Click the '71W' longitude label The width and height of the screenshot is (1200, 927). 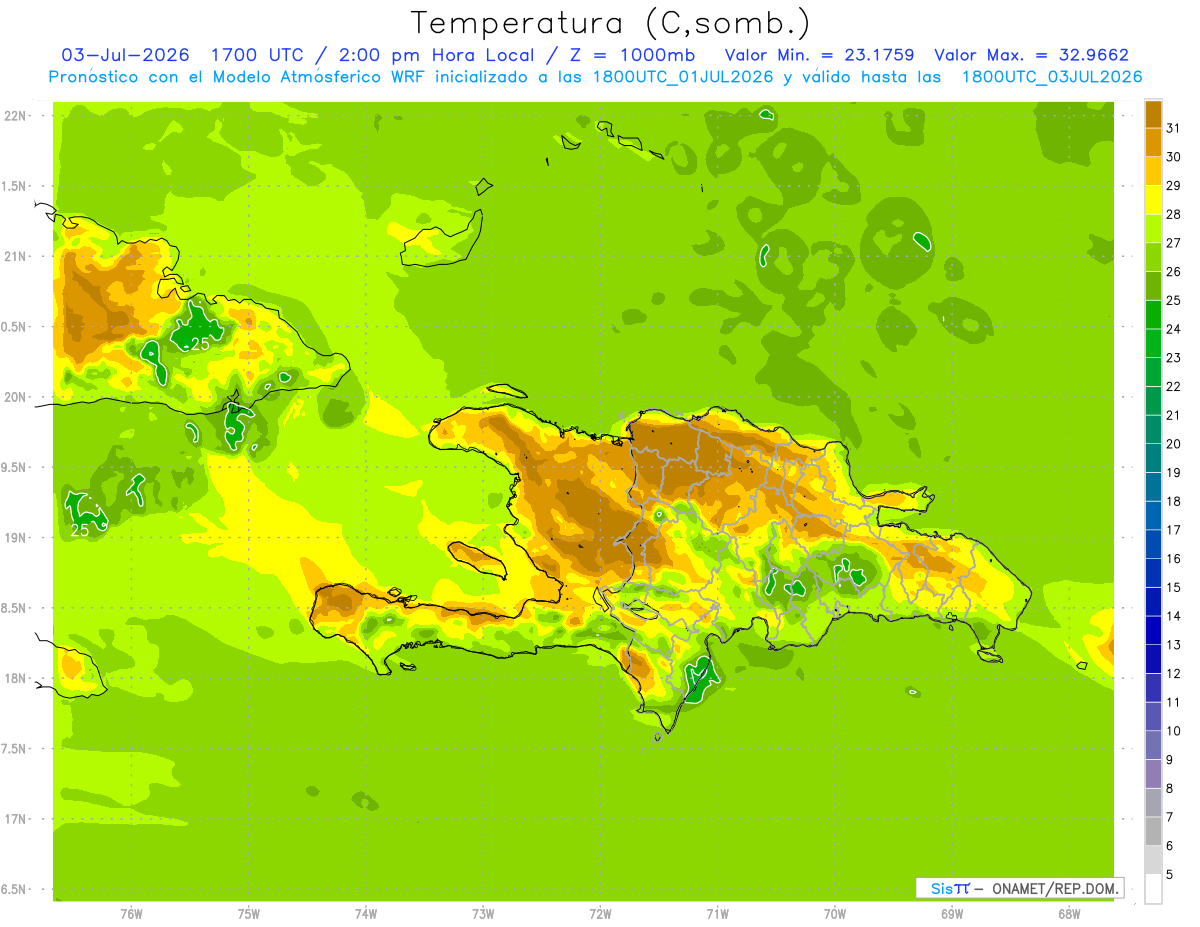point(717,914)
